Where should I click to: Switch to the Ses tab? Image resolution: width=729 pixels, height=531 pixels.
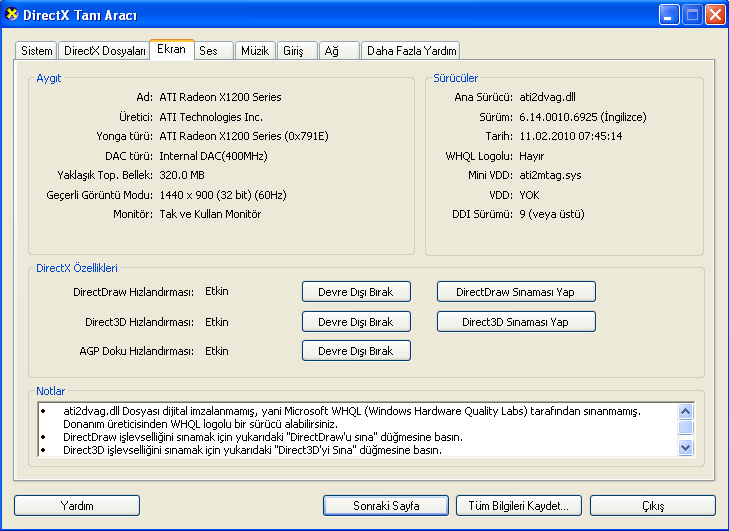213,51
